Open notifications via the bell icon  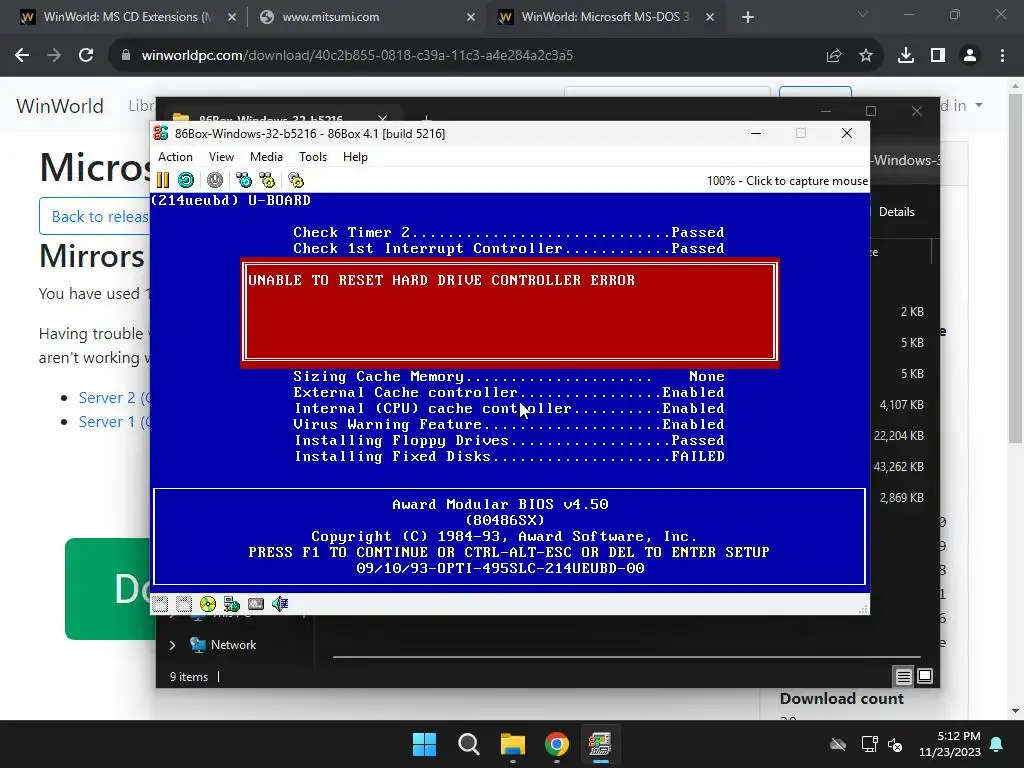coord(997,744)
